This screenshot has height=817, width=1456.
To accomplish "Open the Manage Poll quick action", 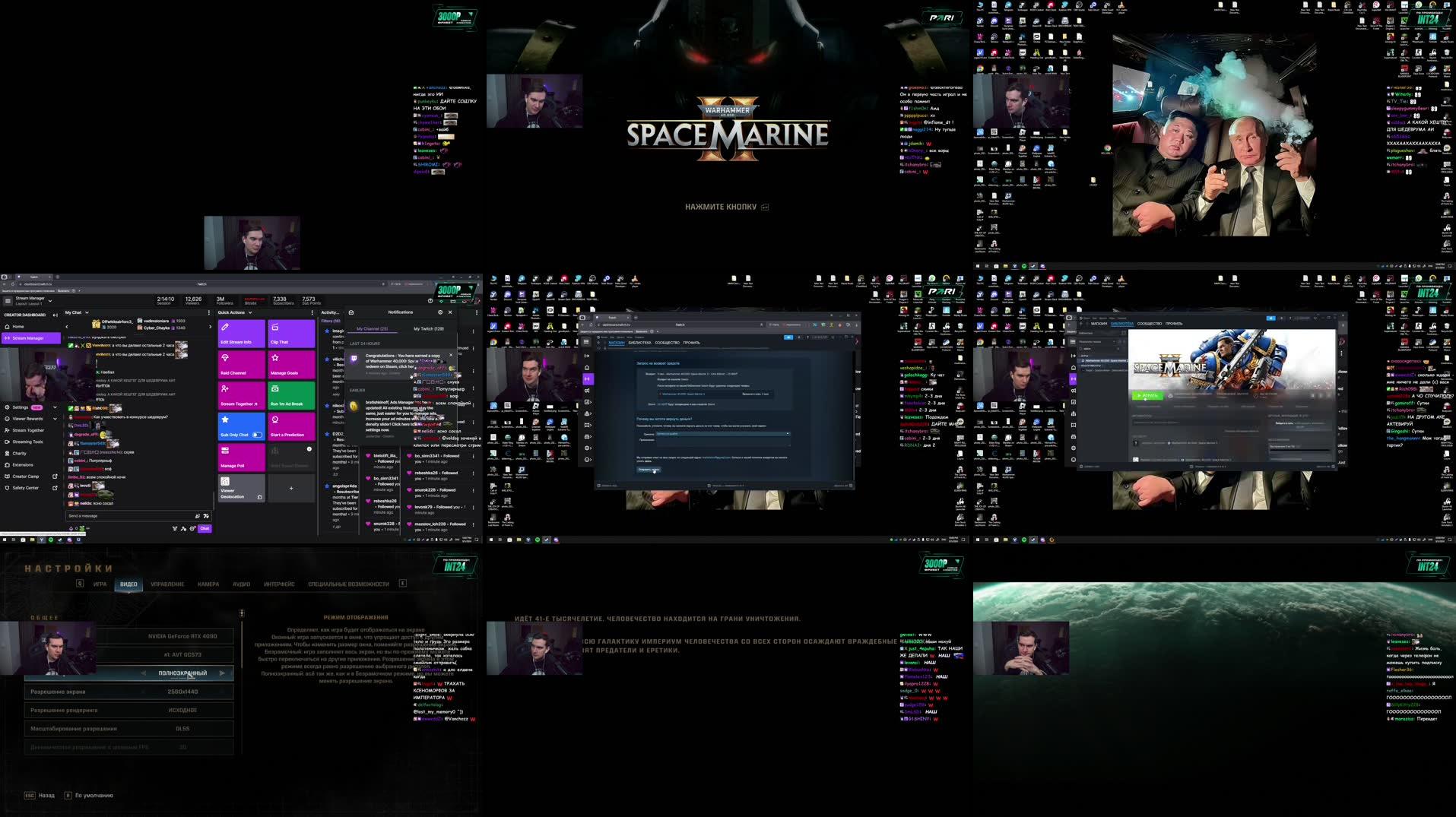I will (x=242, y=457).
